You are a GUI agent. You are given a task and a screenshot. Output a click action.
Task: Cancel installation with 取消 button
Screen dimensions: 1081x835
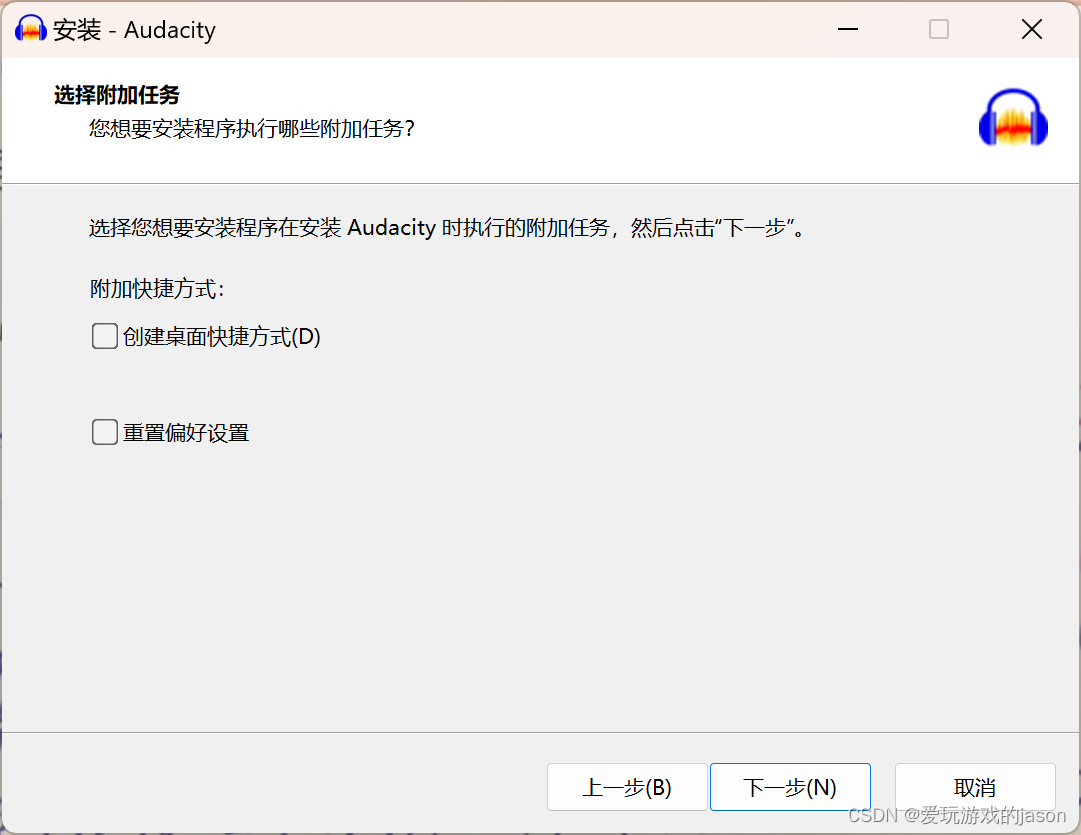pos(975,787)
